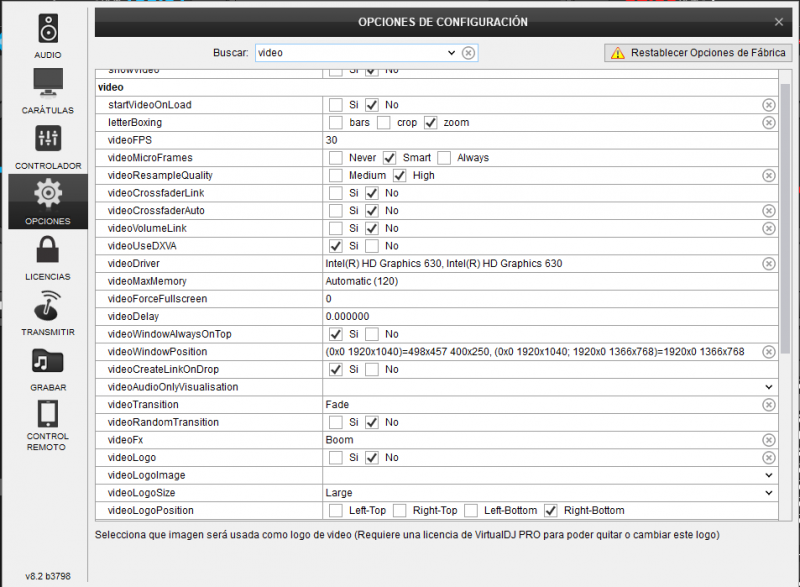The height and width of the screenshot is (587, 800).
Task: Check No for videoCreateLinkOnDrop
Action: click(x=372, y=370)
